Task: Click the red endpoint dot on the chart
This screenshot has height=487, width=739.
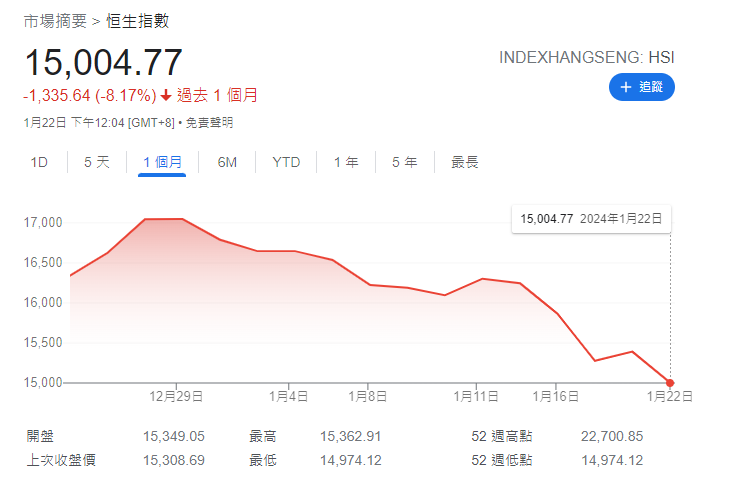Action: 670,382
